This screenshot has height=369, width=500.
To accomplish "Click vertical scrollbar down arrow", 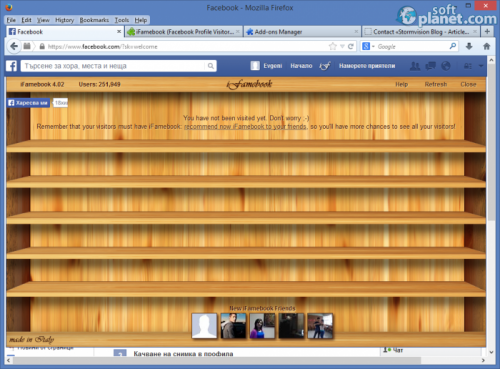I will pyautogui.click(x=491, y=352).
